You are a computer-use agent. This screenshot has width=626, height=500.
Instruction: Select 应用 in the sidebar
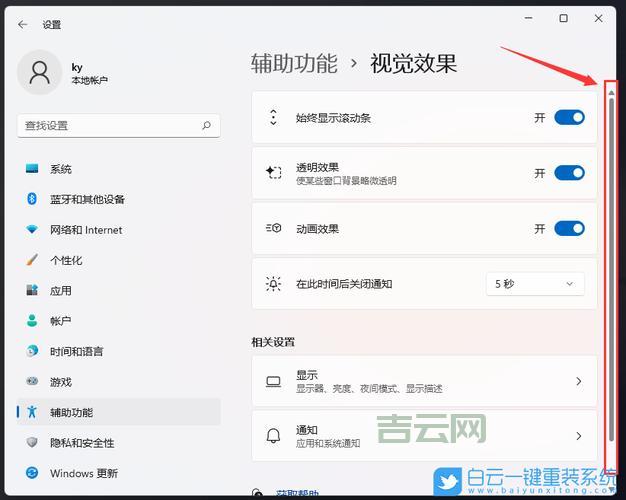click(119, 291)
